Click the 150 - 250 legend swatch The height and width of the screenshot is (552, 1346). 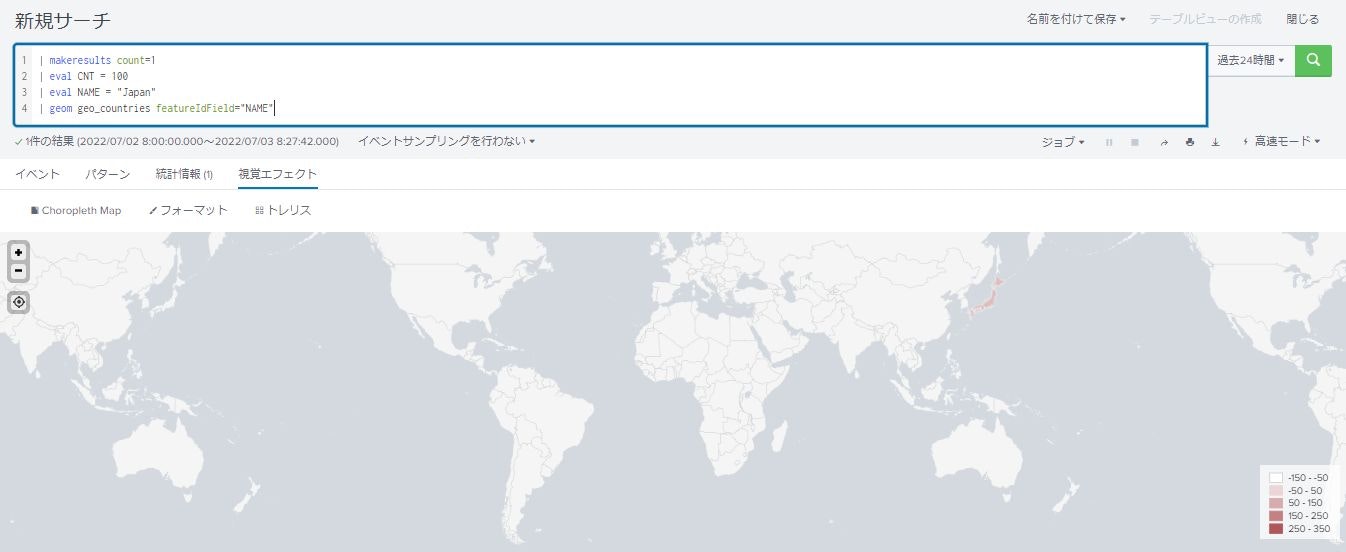pyautogui.click(x=1275, y=516)
